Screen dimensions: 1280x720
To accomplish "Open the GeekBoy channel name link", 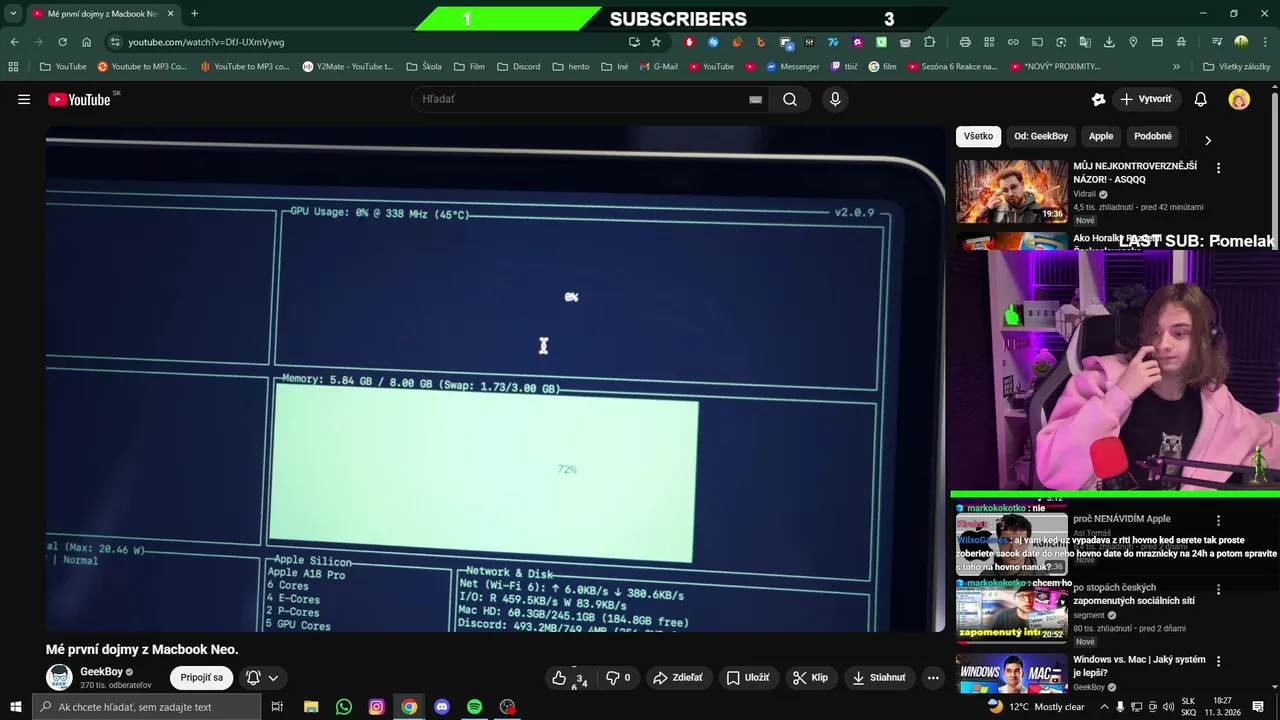I will click(101, 672).
